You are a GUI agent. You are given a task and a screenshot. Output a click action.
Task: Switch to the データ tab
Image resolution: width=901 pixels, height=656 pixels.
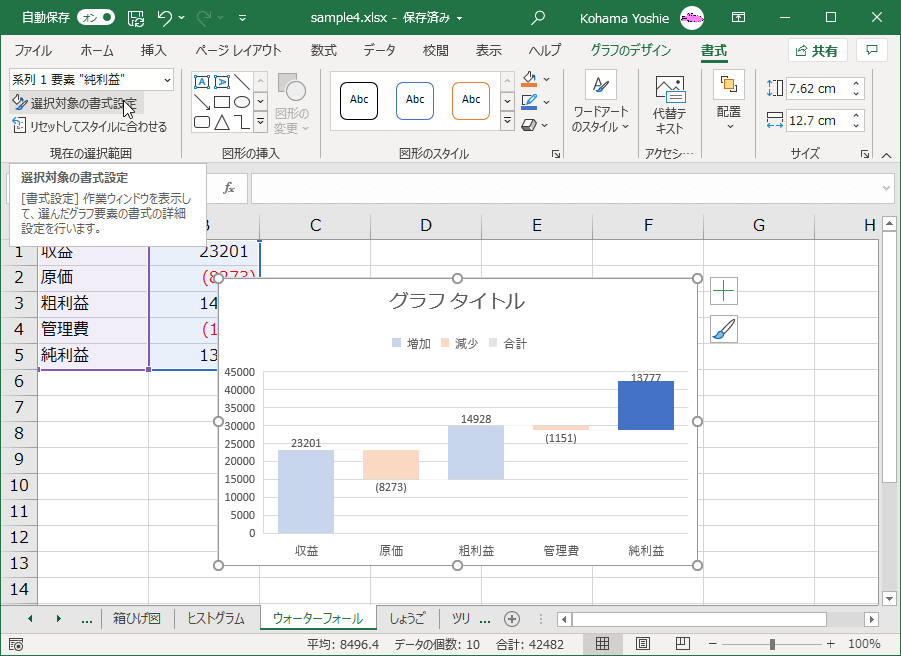[379, 51]
